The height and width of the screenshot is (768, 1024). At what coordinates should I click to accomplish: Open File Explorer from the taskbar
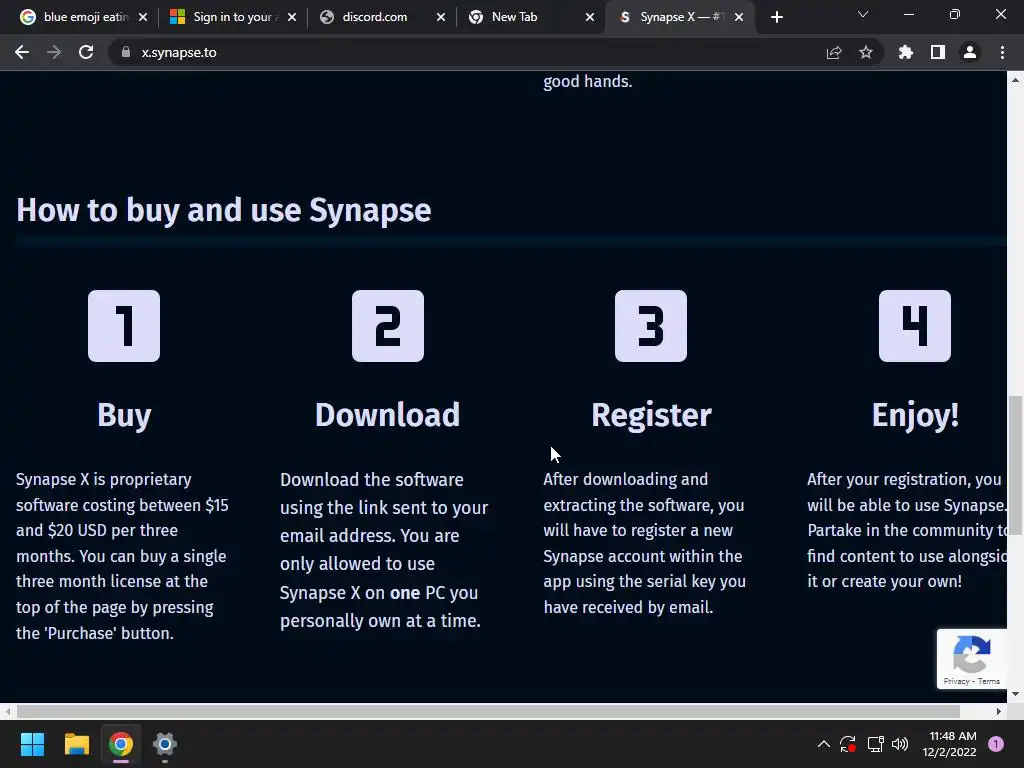pos(76,744)
